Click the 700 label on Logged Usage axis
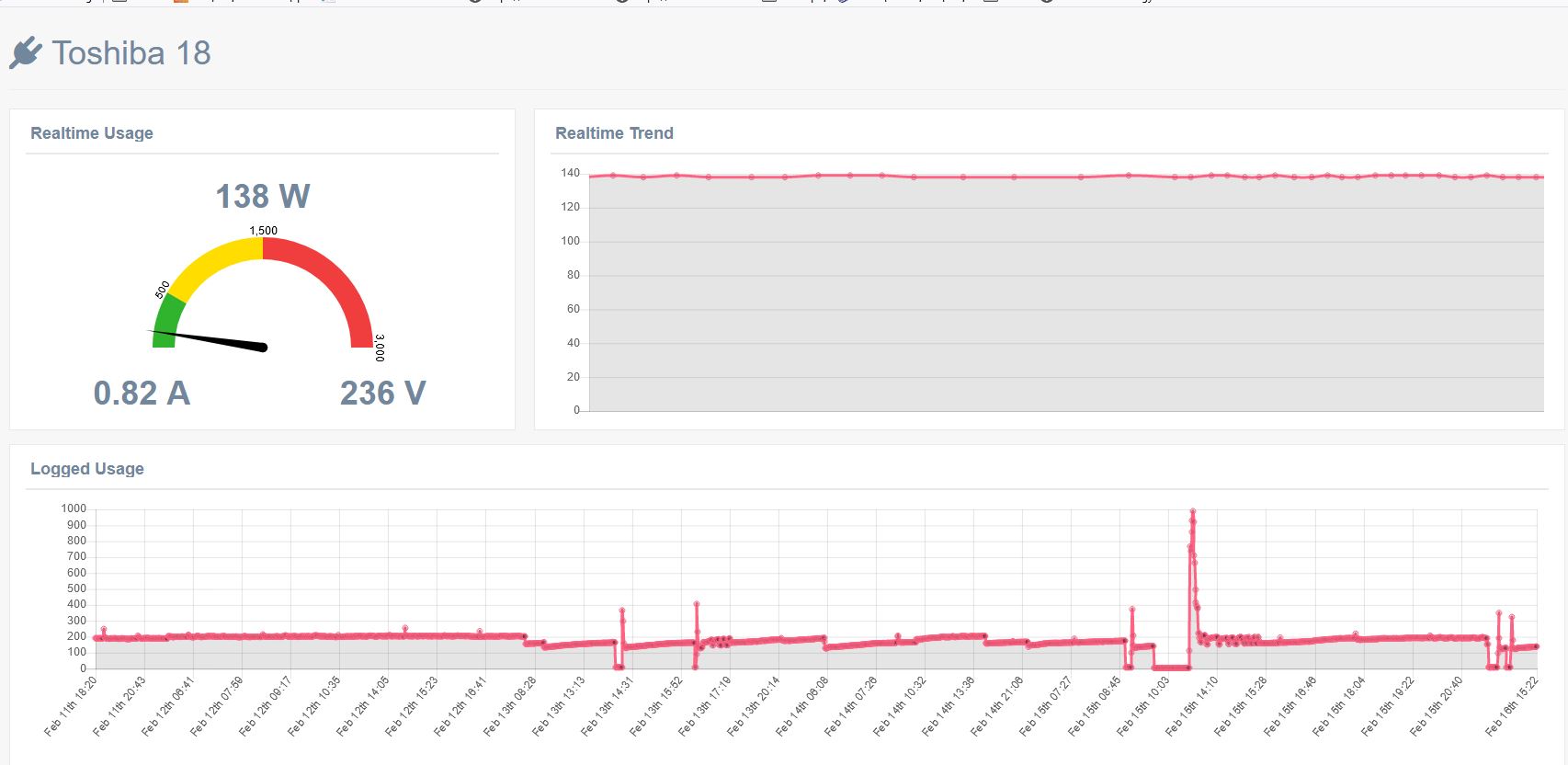Viewport: 1568px width, 765px height. point(76,556)
